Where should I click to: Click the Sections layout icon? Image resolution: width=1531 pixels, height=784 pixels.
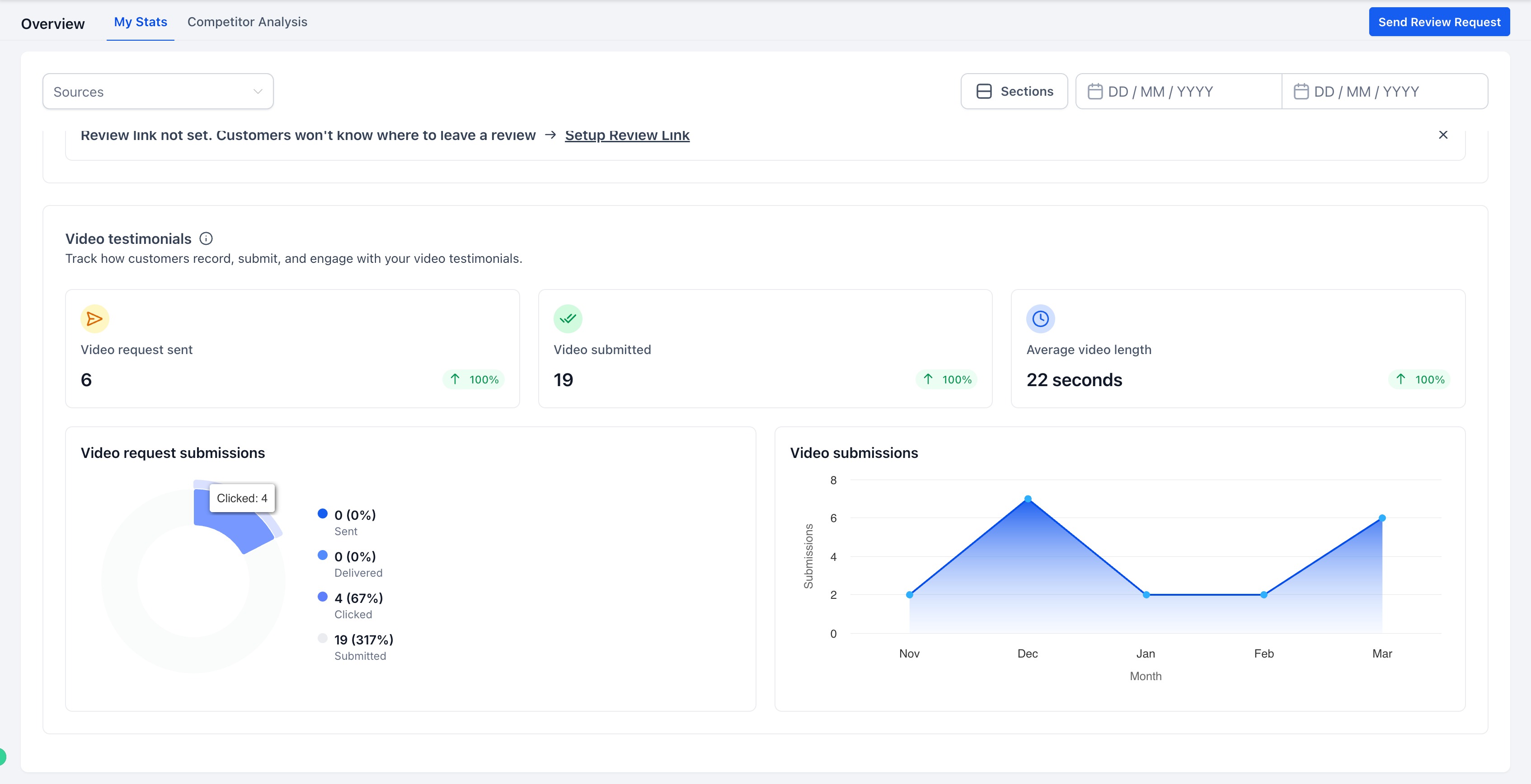tap(984, 92)
